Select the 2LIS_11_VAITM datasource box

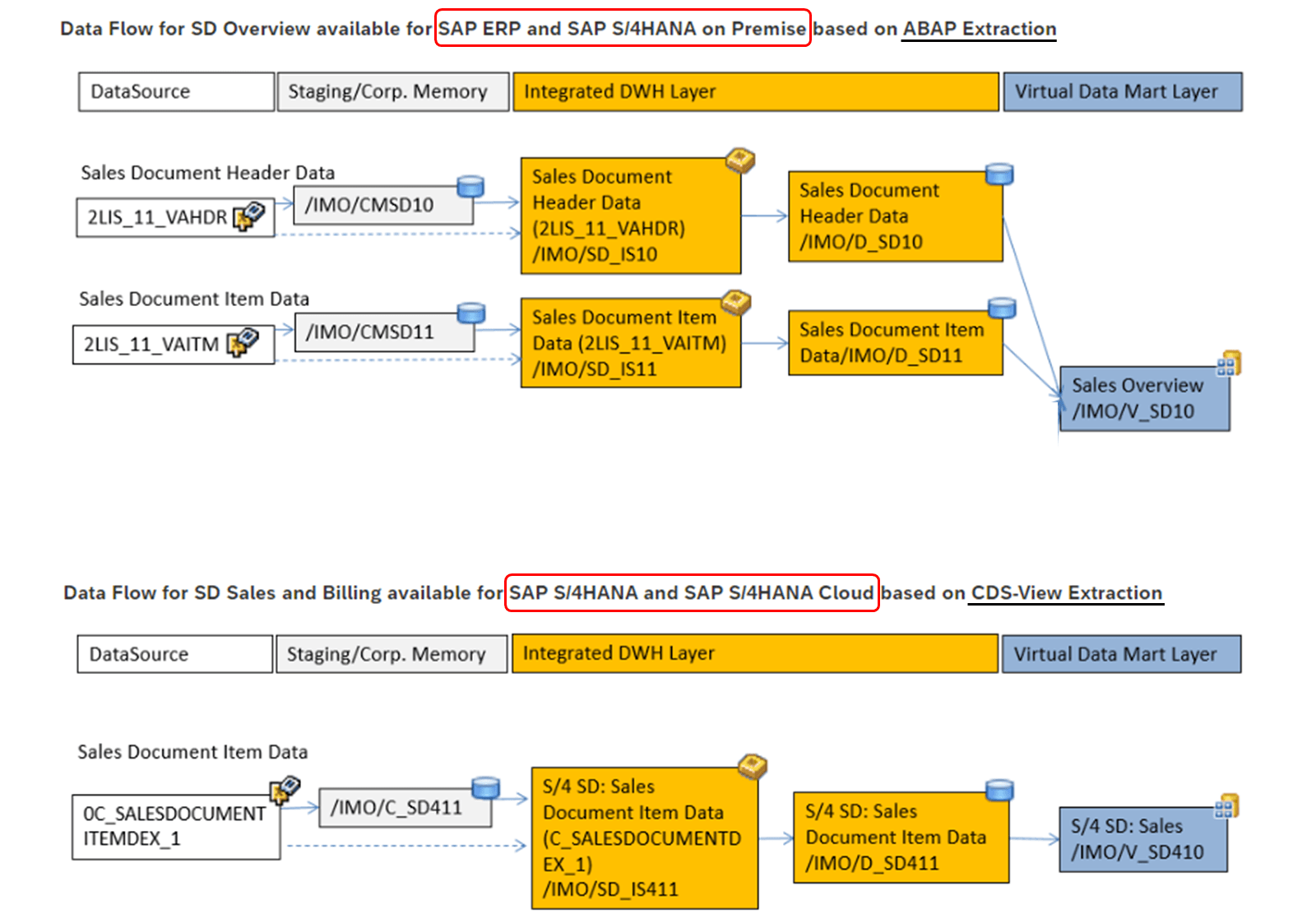click(174, 345)
